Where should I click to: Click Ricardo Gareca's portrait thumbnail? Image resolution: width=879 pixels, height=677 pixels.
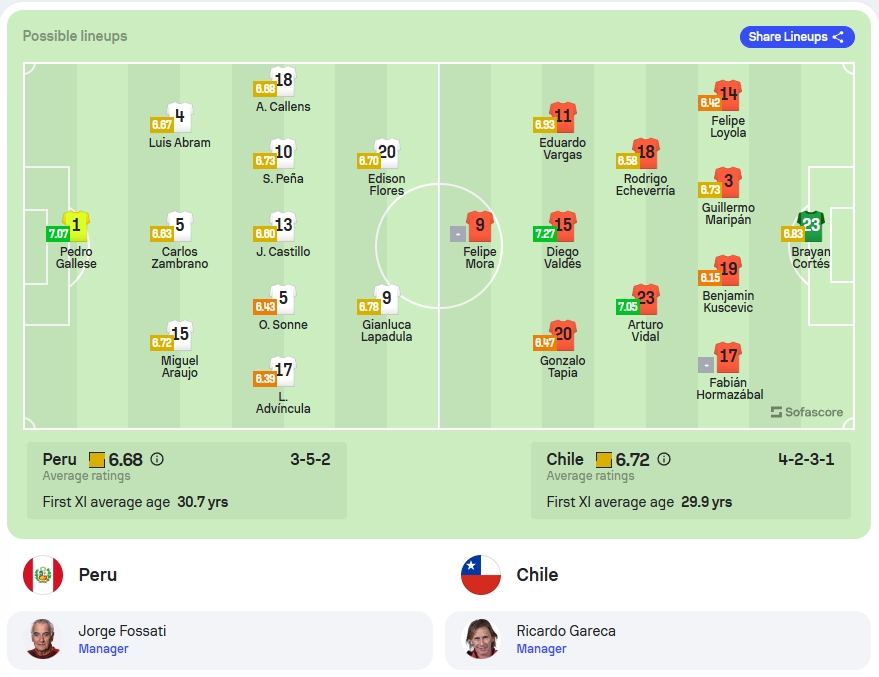click(481, 639)
